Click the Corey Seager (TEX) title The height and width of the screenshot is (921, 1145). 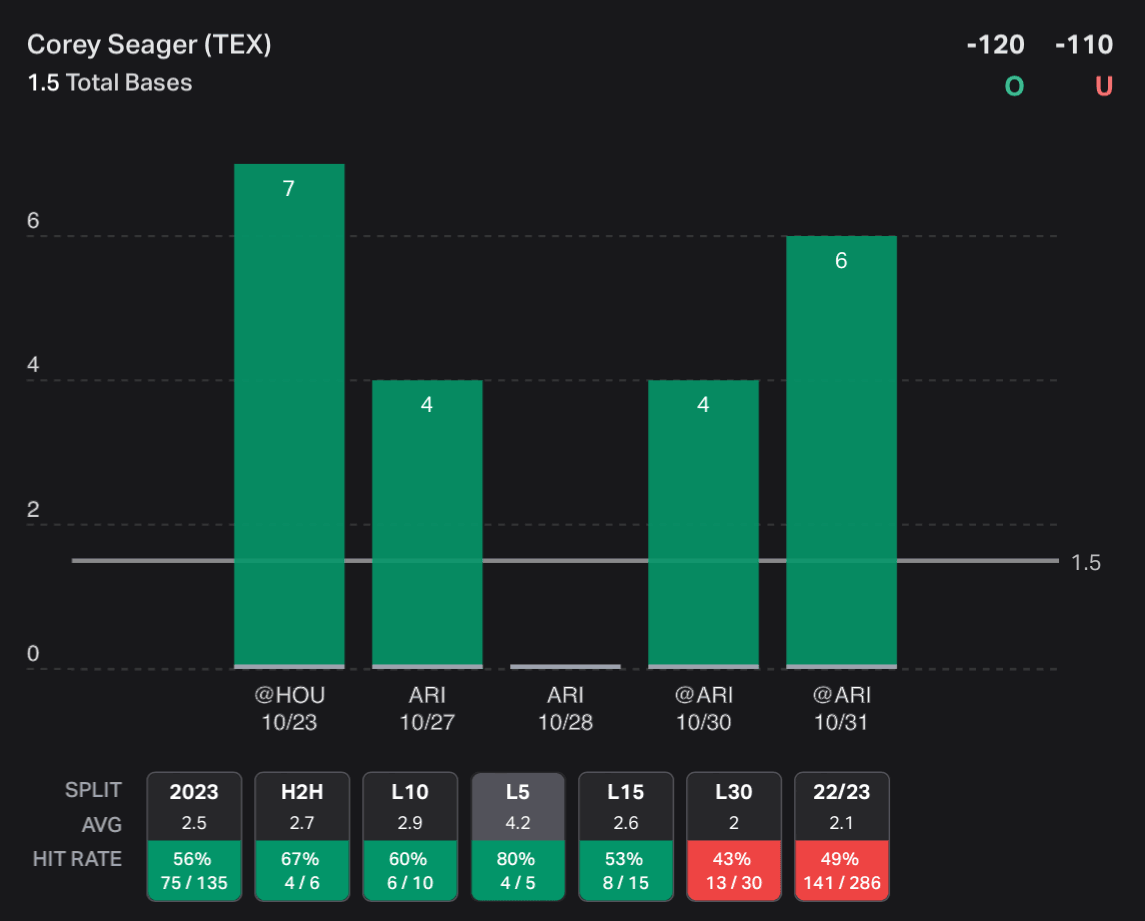pyautogui.click(x=149, y=45)
